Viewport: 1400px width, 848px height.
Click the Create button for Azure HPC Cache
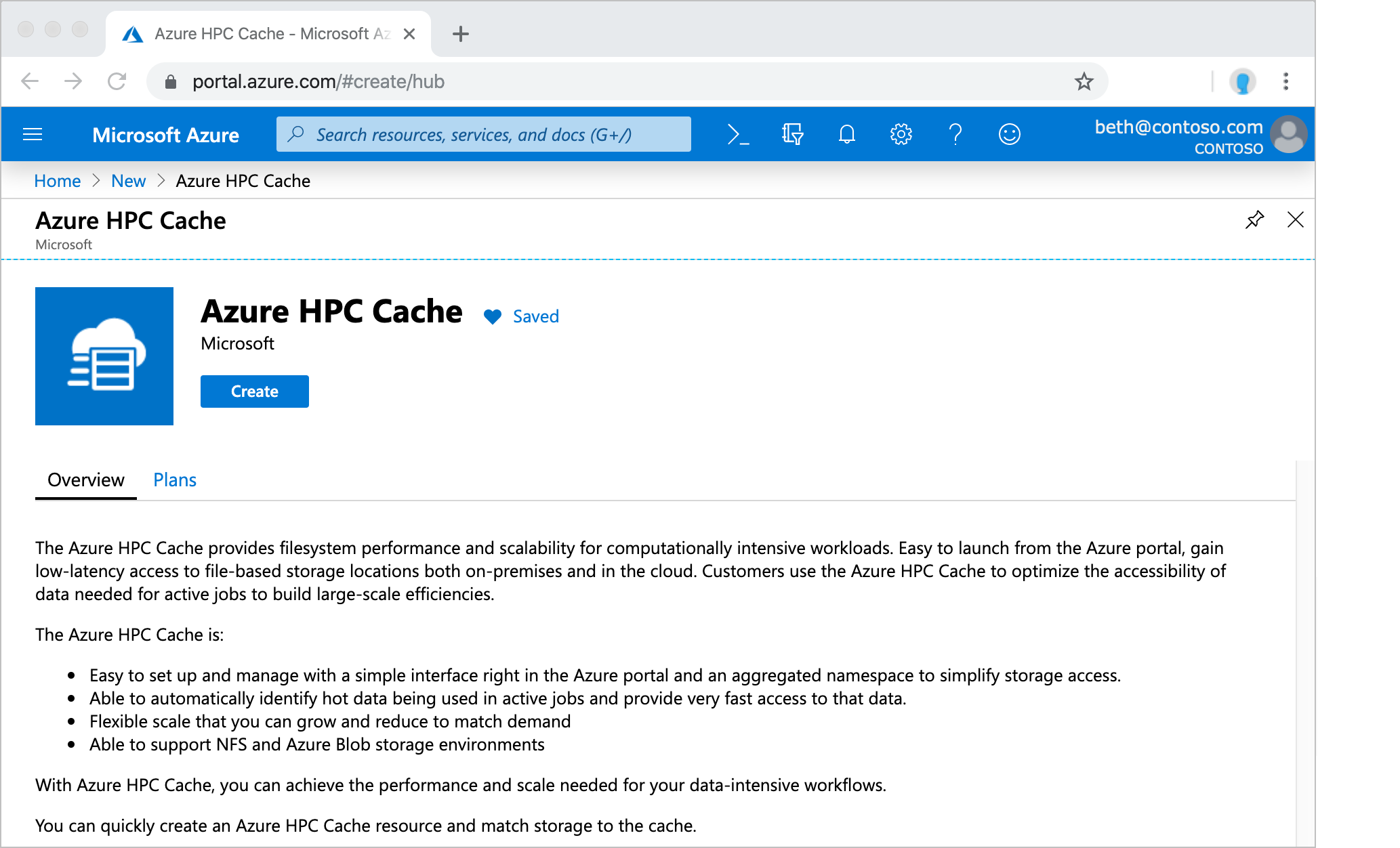[254, 391]
